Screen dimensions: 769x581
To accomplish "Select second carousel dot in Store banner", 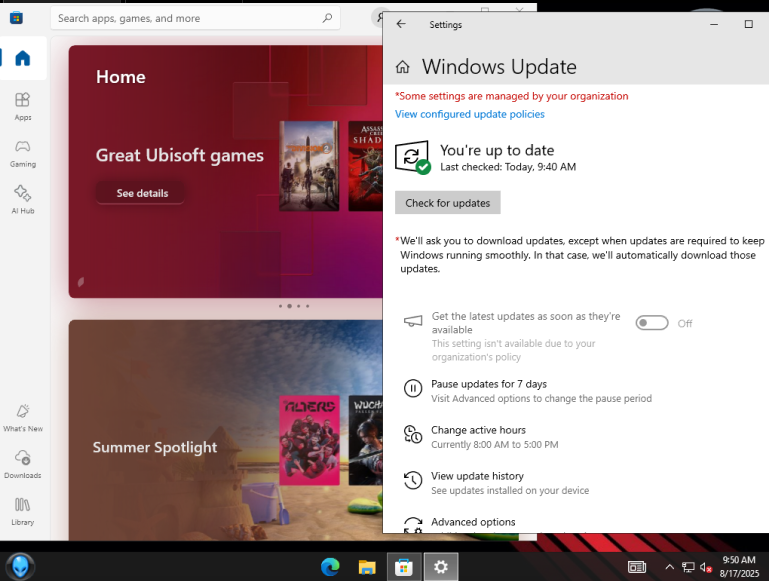I will pos(289,306).
